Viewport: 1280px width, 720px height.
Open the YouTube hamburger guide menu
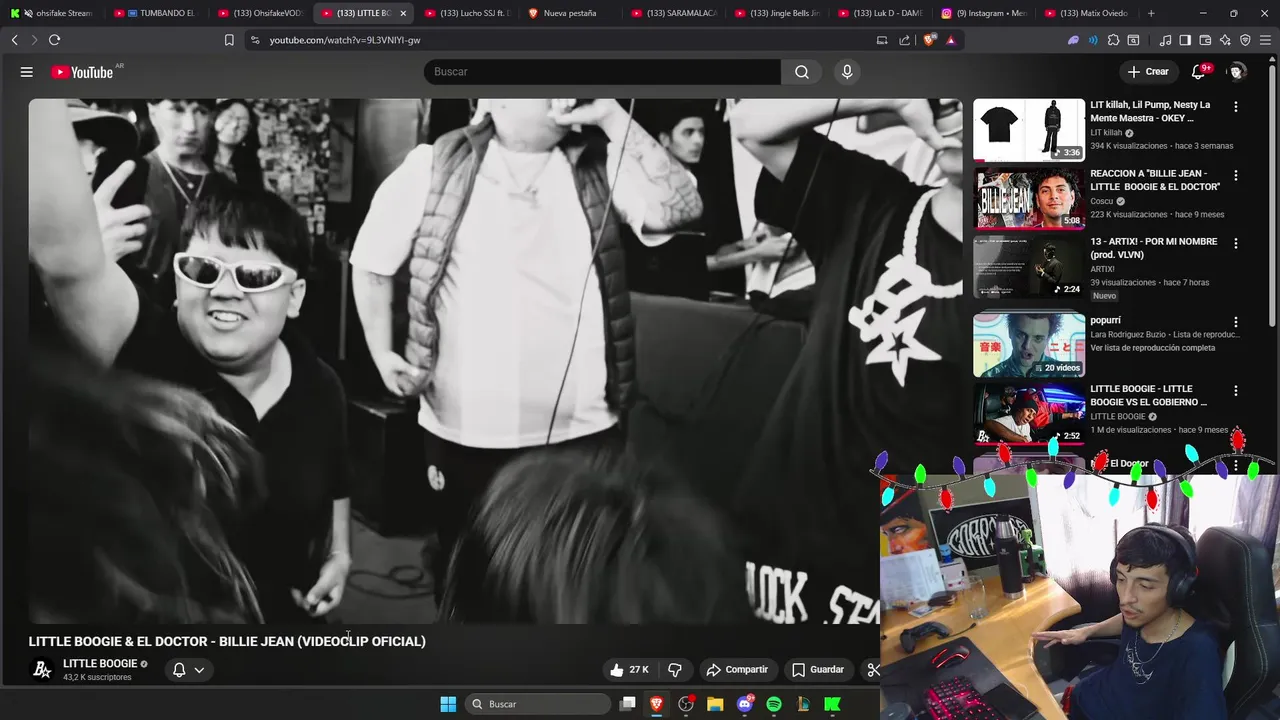coord(27,72)
